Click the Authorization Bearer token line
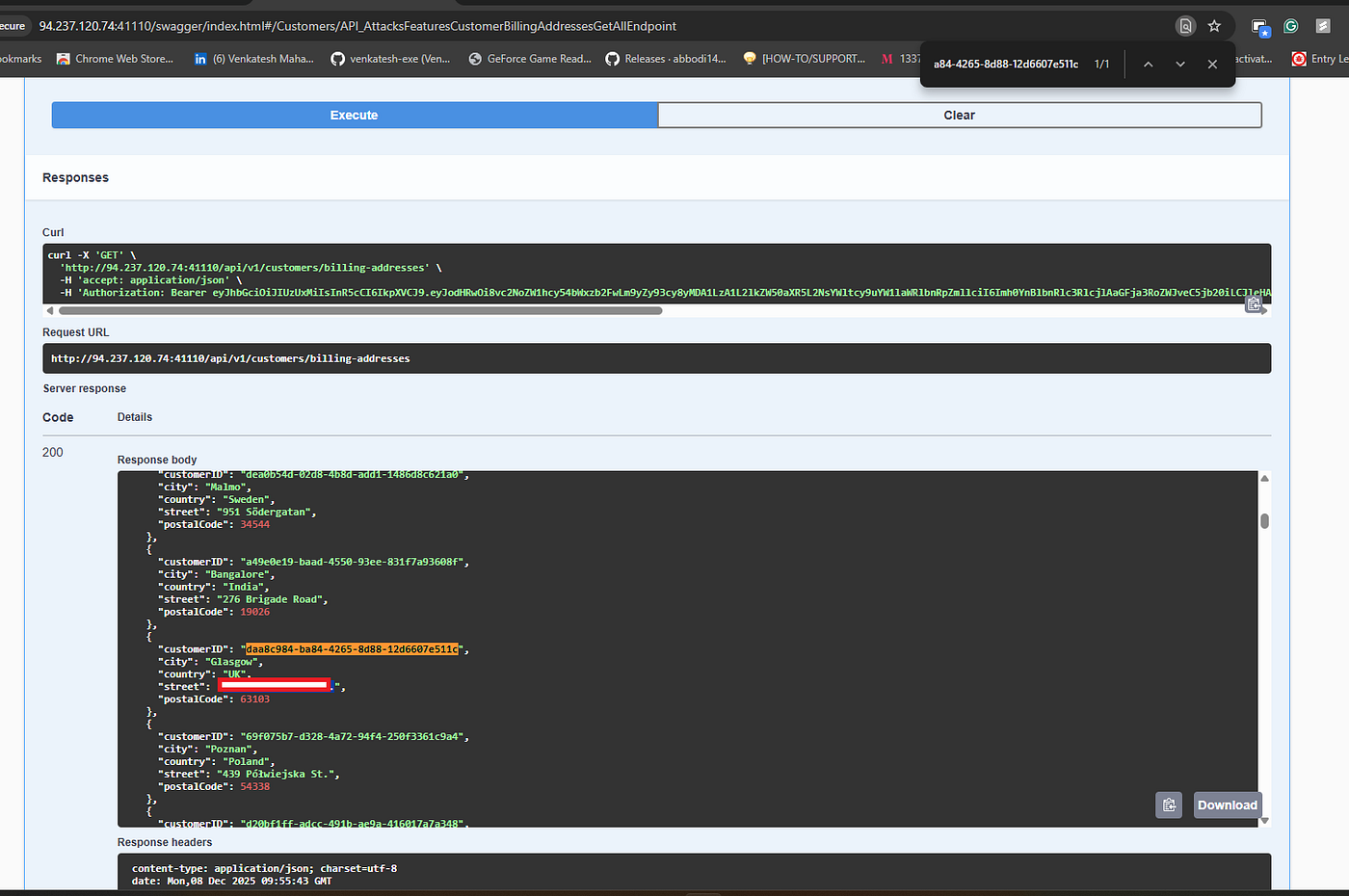Image resolution: width=1349 pixels, height=896 pixels. [665, 293]
